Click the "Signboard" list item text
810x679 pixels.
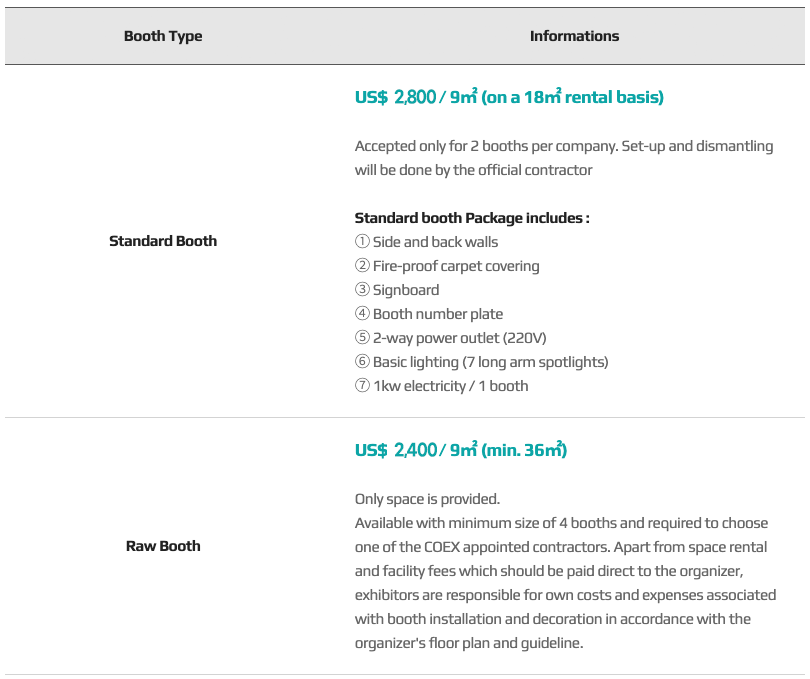406,290
